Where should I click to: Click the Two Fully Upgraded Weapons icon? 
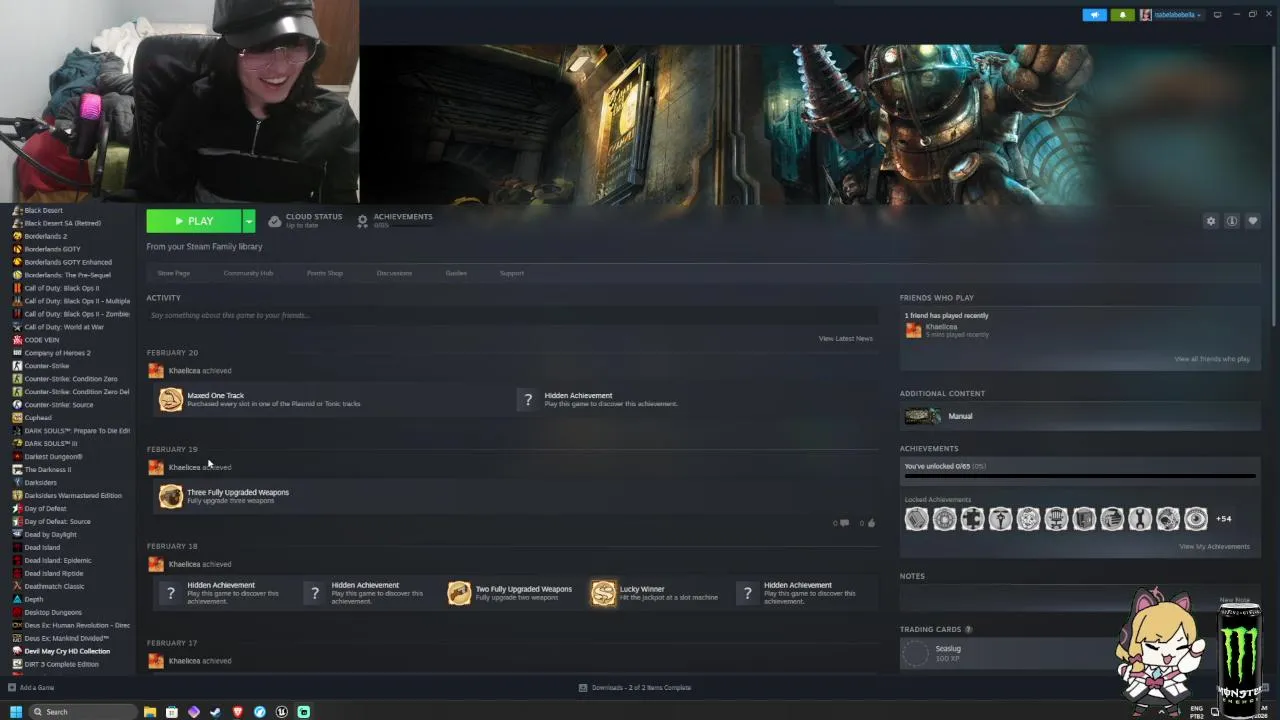coord(459,593)
